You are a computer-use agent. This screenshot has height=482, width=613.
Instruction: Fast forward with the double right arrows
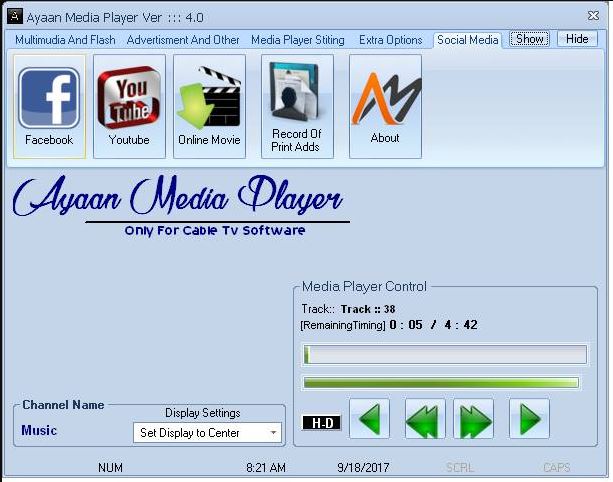tap(473, 419)
